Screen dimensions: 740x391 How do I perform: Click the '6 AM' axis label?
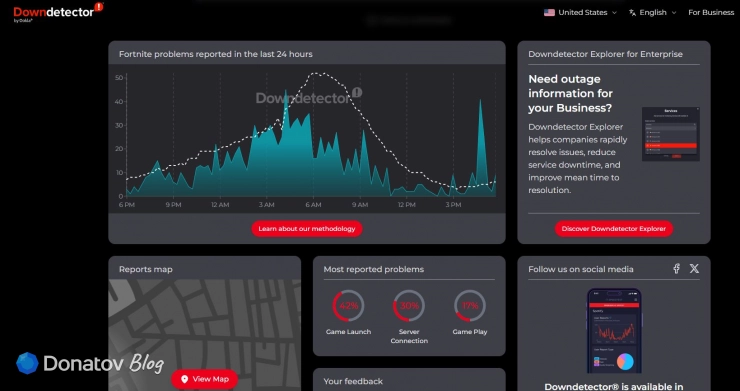313,205
